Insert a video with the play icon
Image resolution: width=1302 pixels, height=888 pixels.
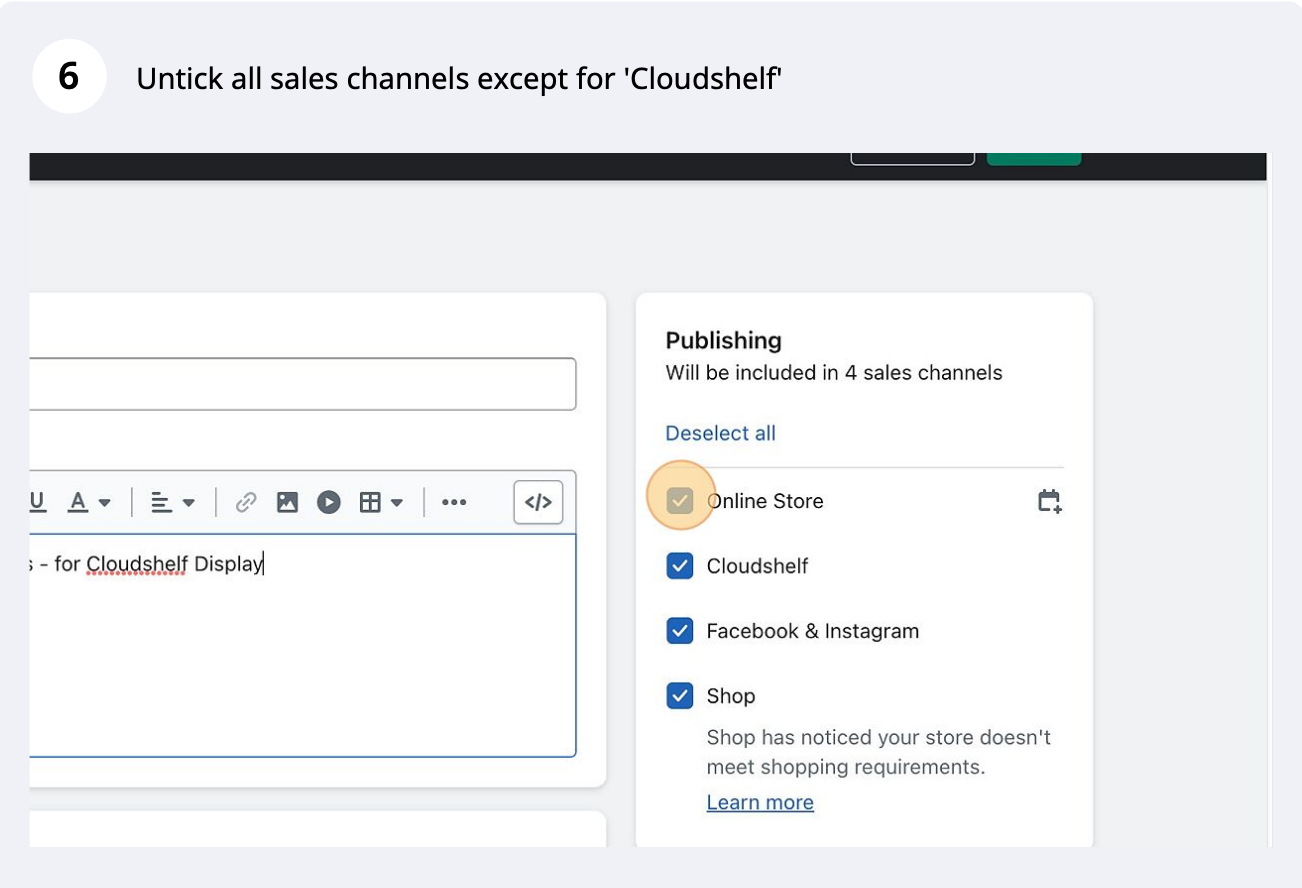coord(329,502)
